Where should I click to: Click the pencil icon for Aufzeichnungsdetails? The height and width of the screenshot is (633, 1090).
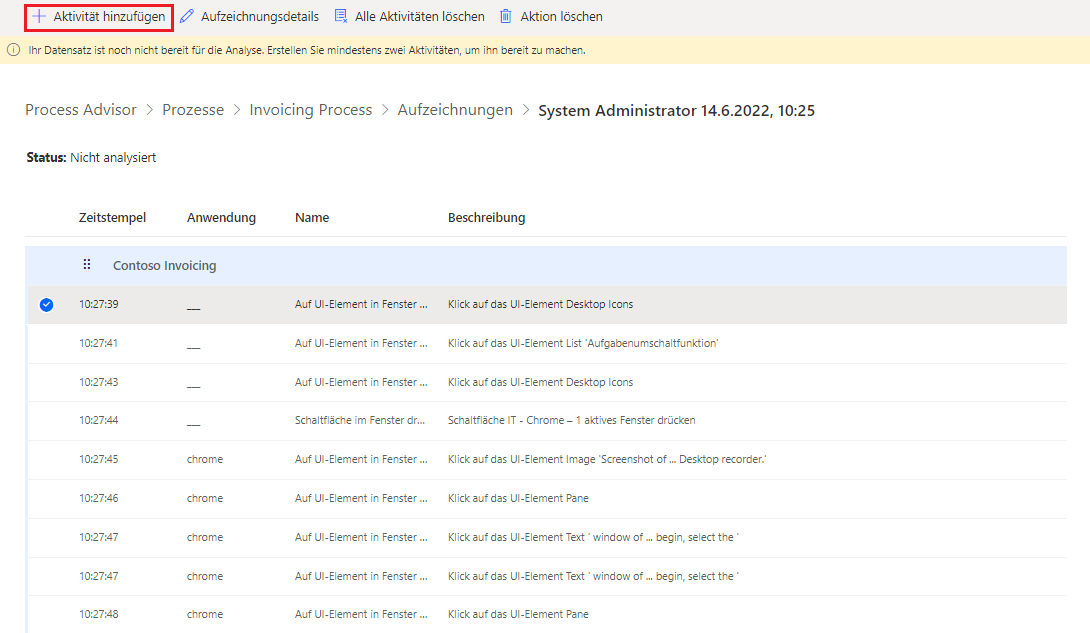[187, 17]
